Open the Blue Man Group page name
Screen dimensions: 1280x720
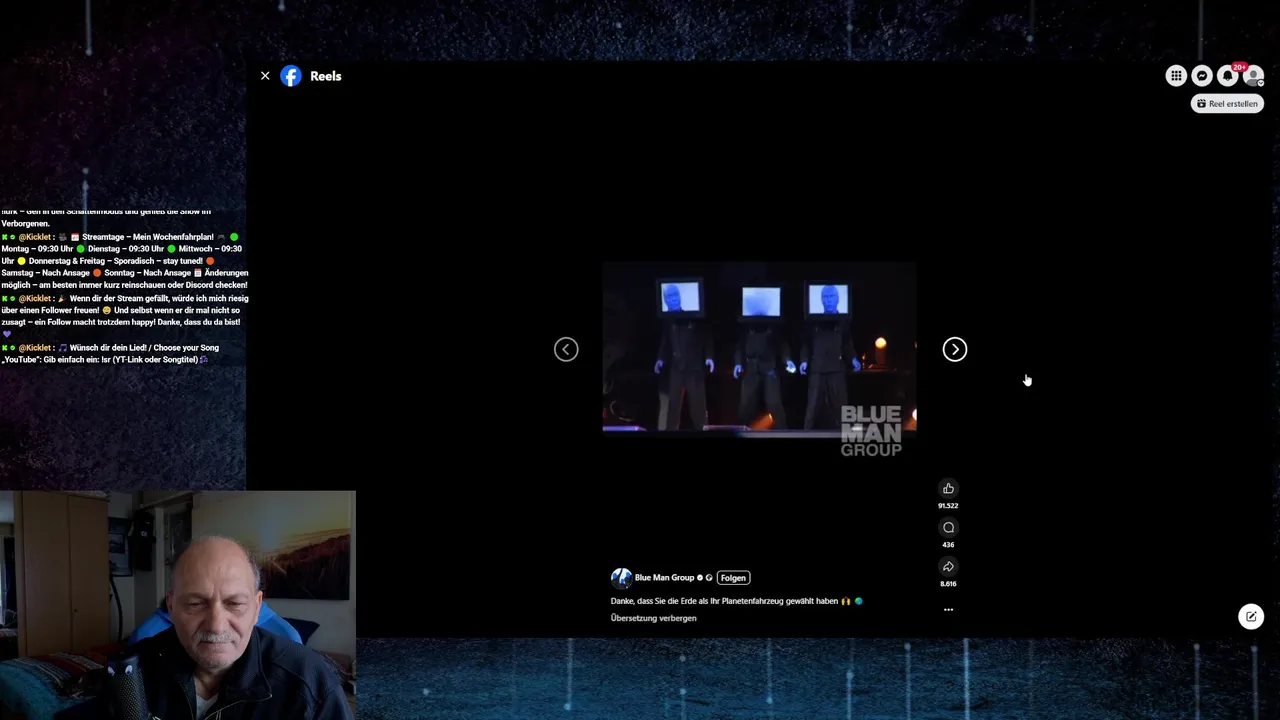point(664,578)
